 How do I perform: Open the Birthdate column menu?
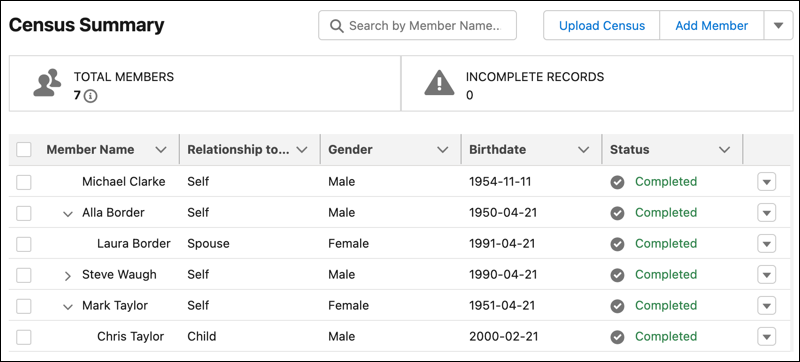click(x=583, y=150)
